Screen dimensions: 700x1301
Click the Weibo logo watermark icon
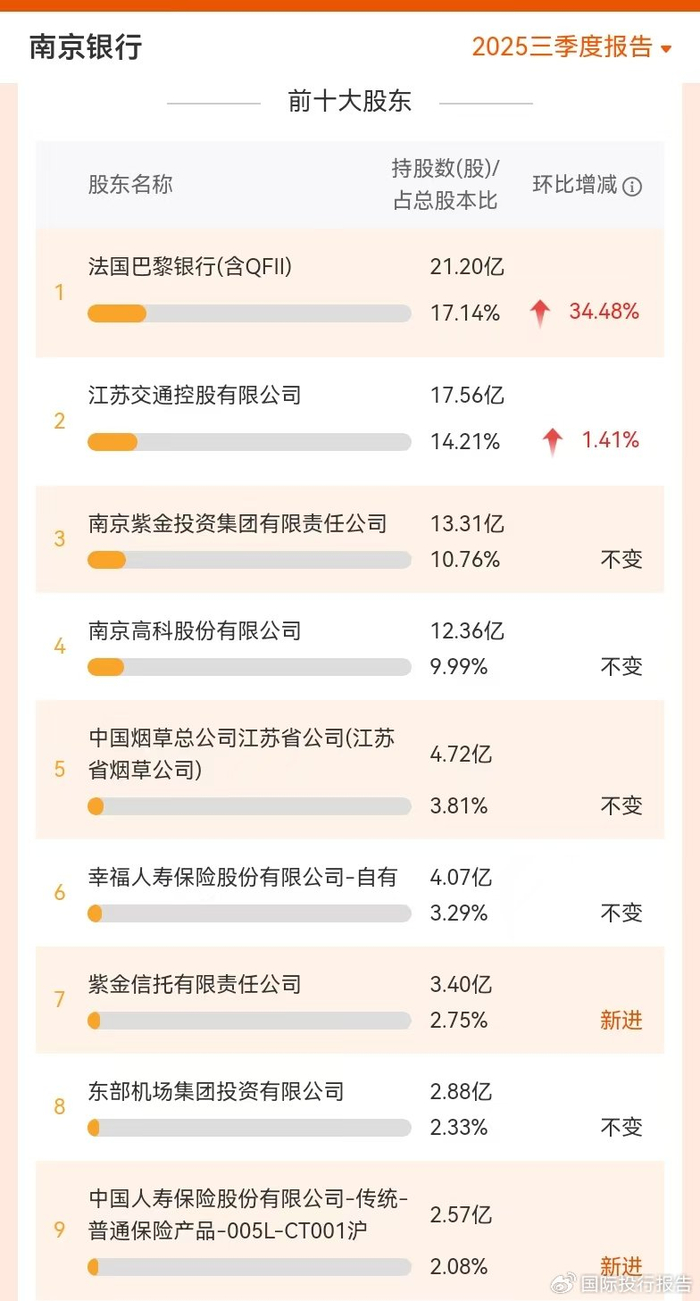click(x=565, y=1282)
